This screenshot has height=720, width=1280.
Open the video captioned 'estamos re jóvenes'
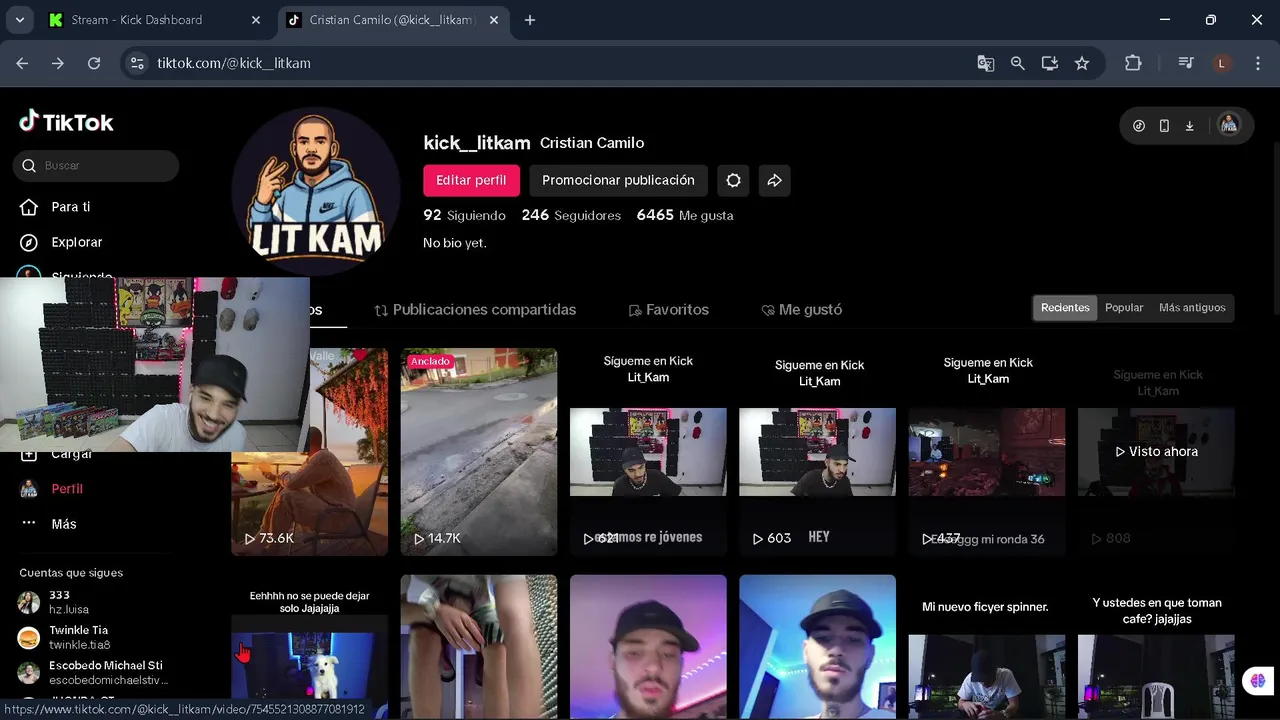(x=648, y=452)
